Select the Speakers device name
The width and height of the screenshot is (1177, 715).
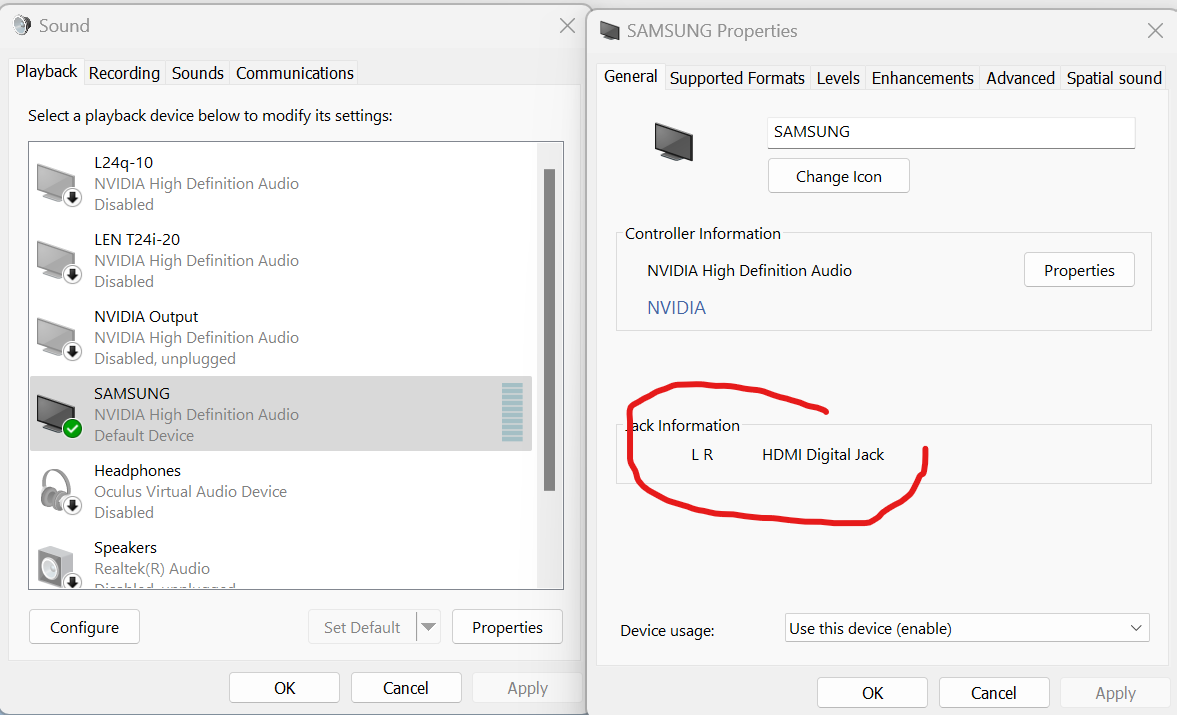pyautogui.click(x=125, y=548)
